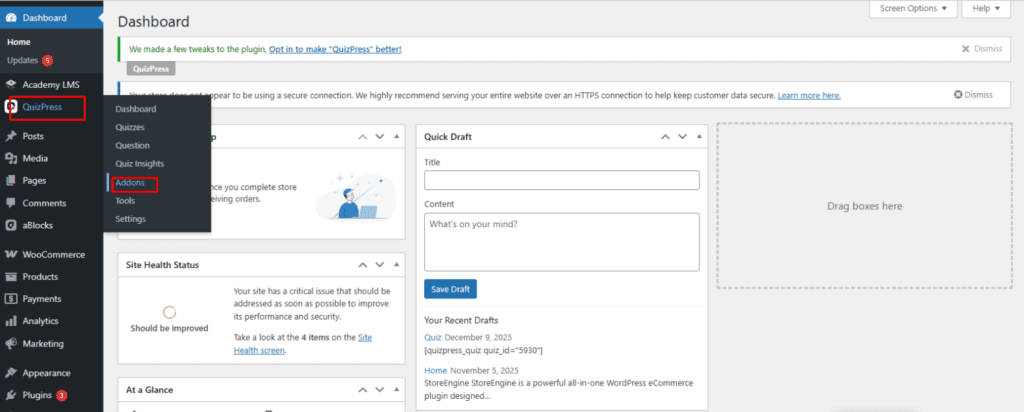
Task: Click the red Updates count badge
Action: point(47,61)
